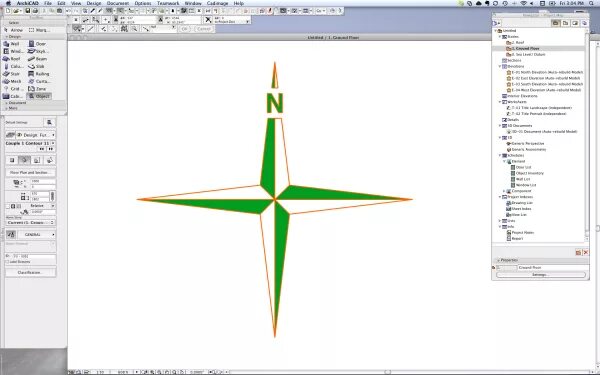Collapse the Design section of toolbox
Image resolution: width=600 pixels, height=375 pixels.
tap(7, 37)
